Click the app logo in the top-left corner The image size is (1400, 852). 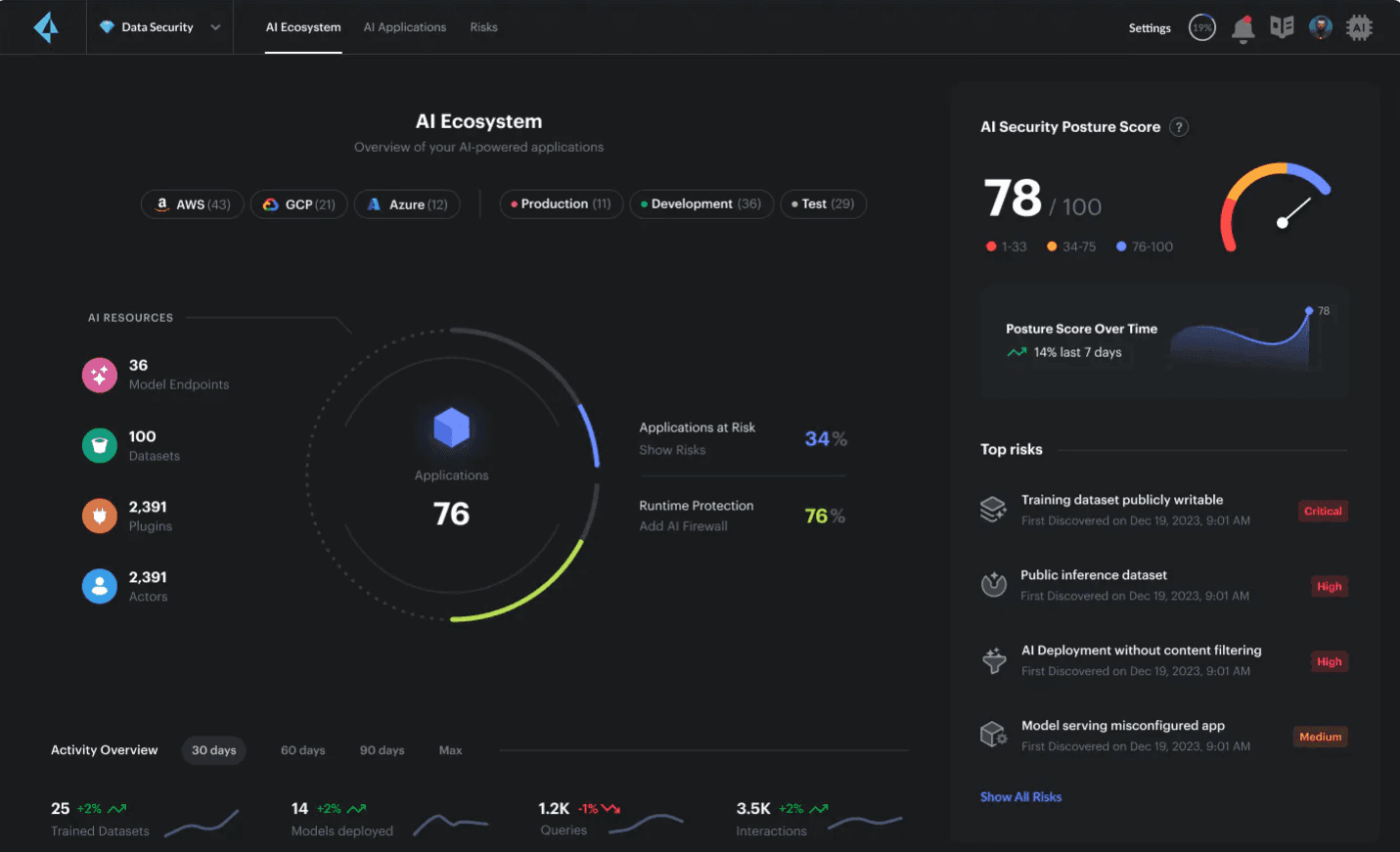point(44,27)
